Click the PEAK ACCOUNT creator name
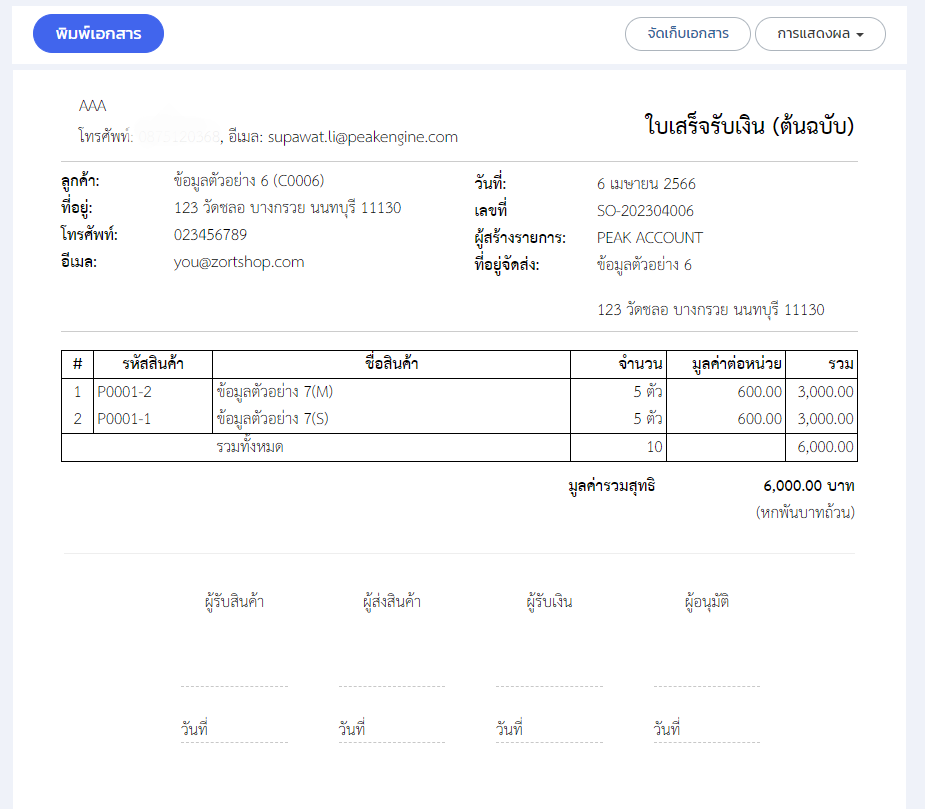925x809 pixels. (649, 238)
